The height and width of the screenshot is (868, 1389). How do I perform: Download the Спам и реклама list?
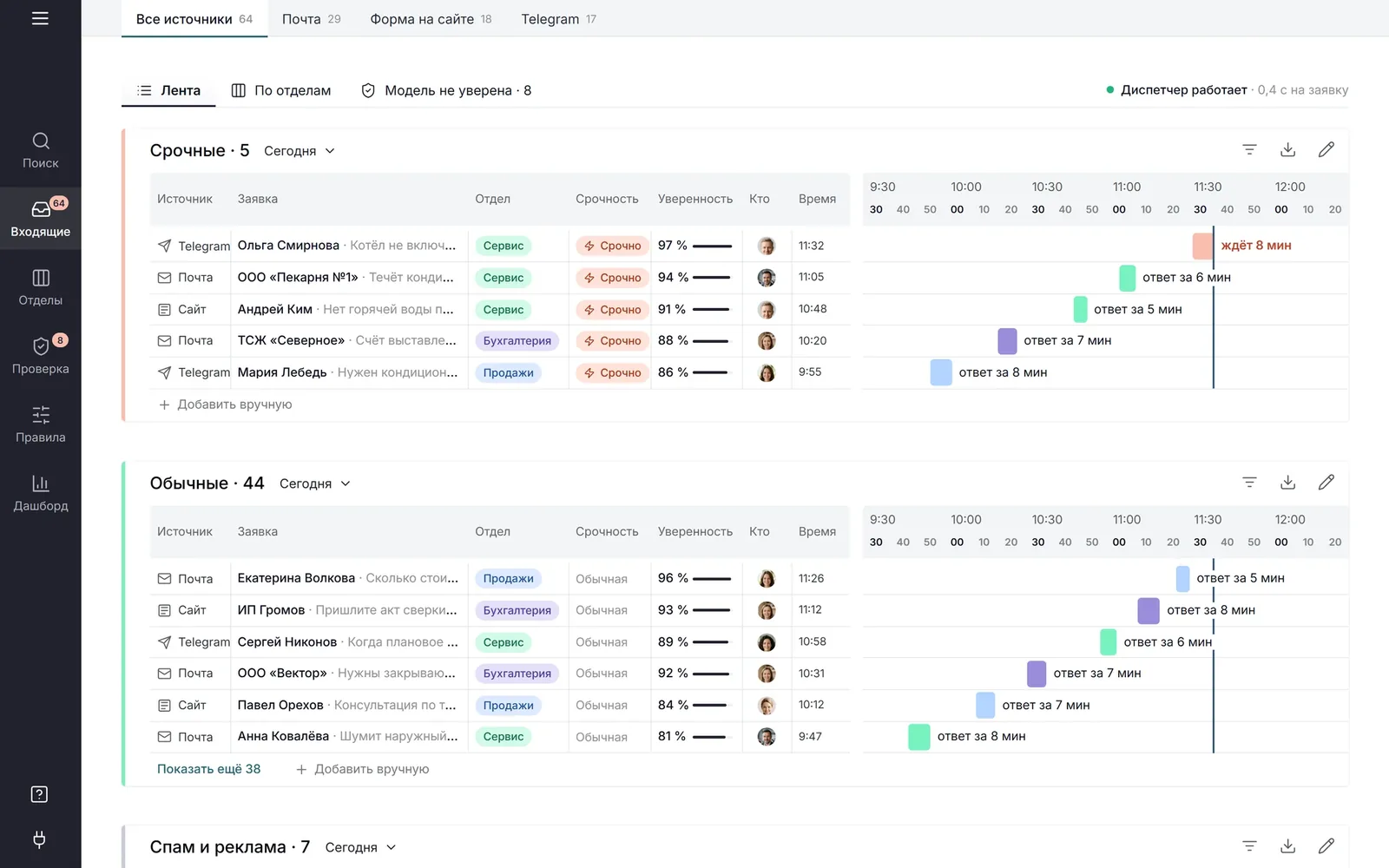[x=1287, y=846]
